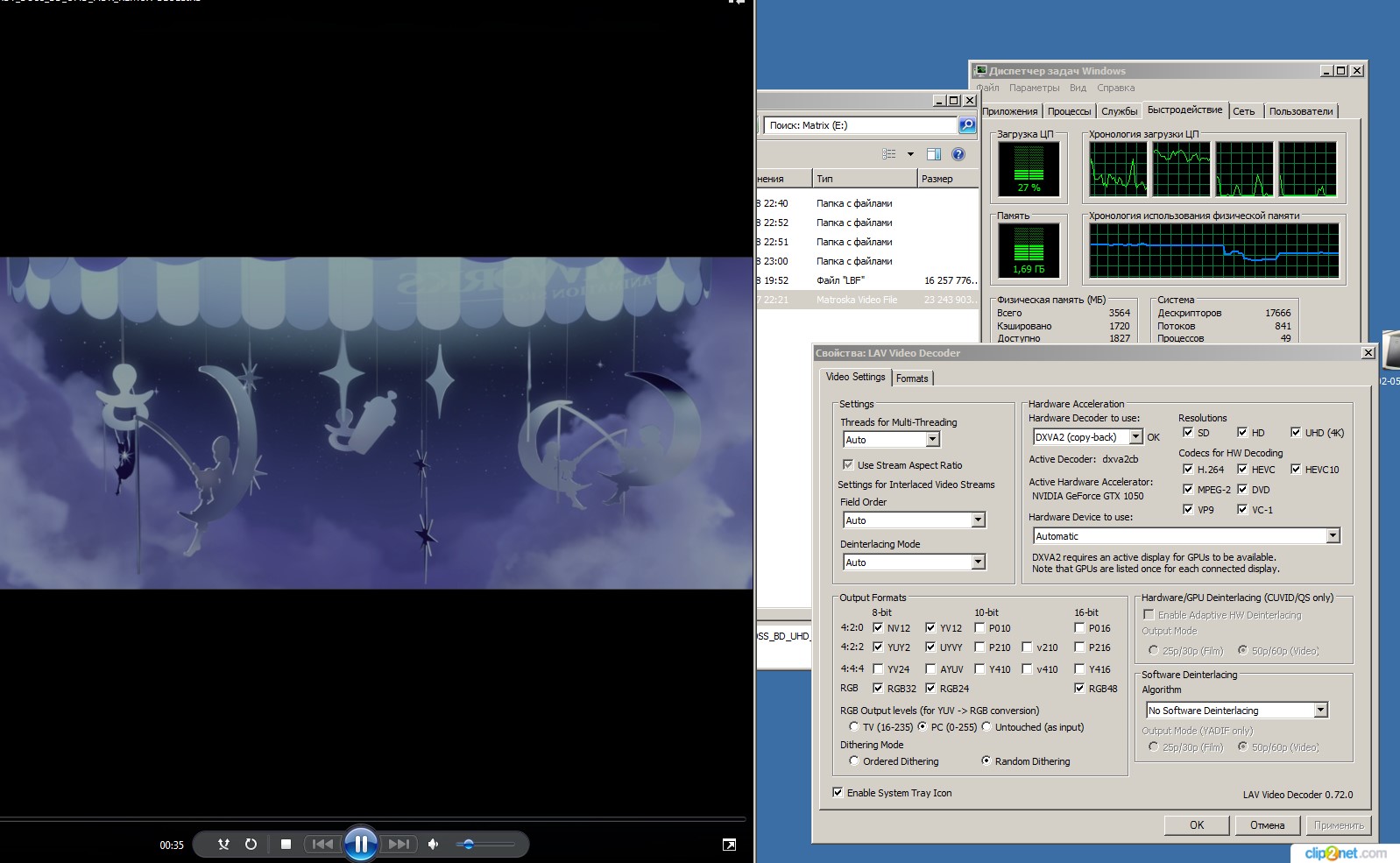Confirm LAV settings with OK
The width and height of the screenshot is (1400, 863).
1197,825
